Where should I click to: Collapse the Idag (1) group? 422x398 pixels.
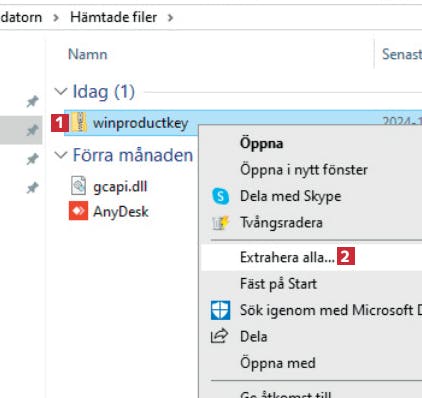[x=61, y=91]
